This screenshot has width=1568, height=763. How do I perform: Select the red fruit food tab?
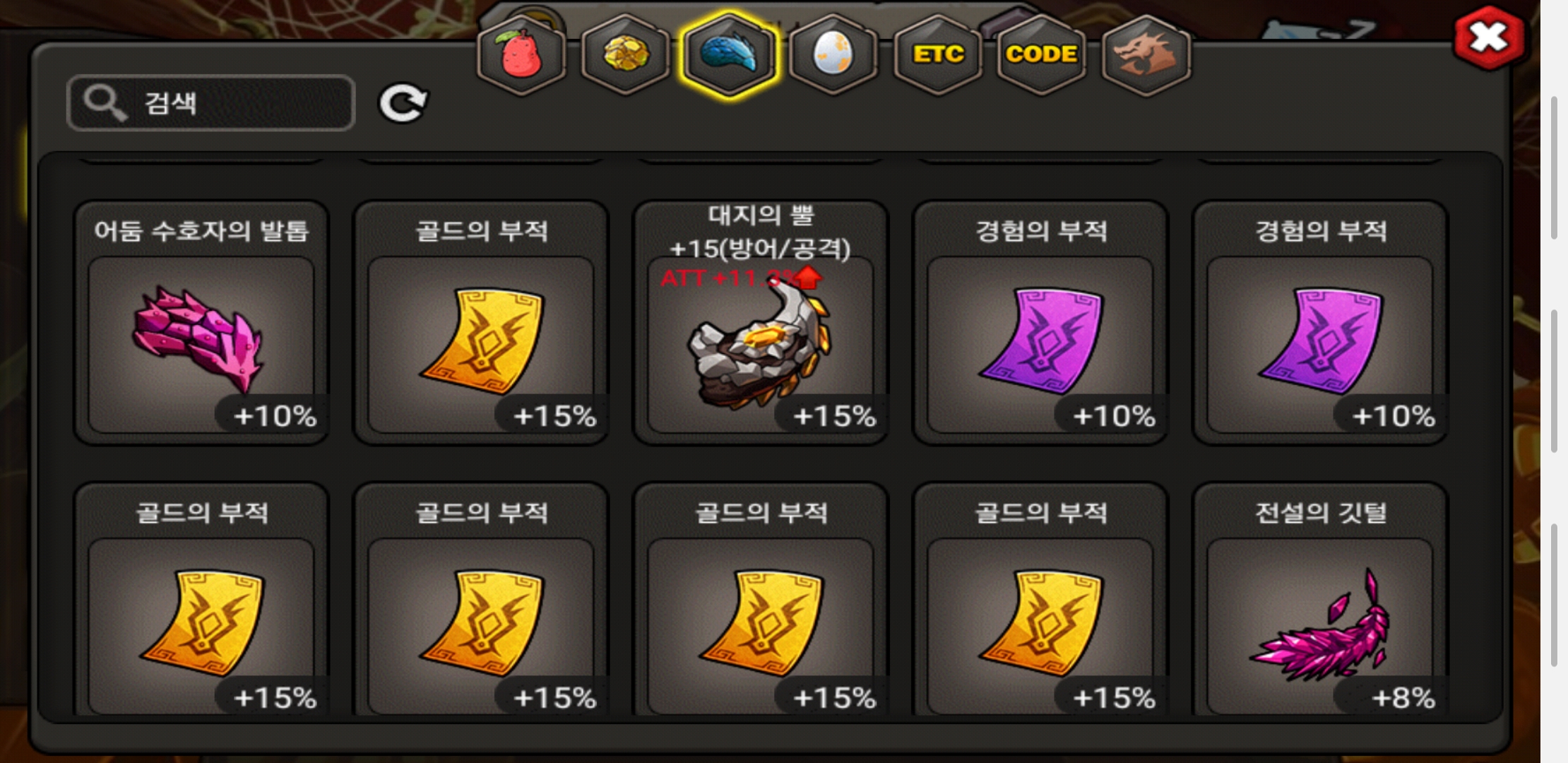pyautogui.click(x=521, y=54)
